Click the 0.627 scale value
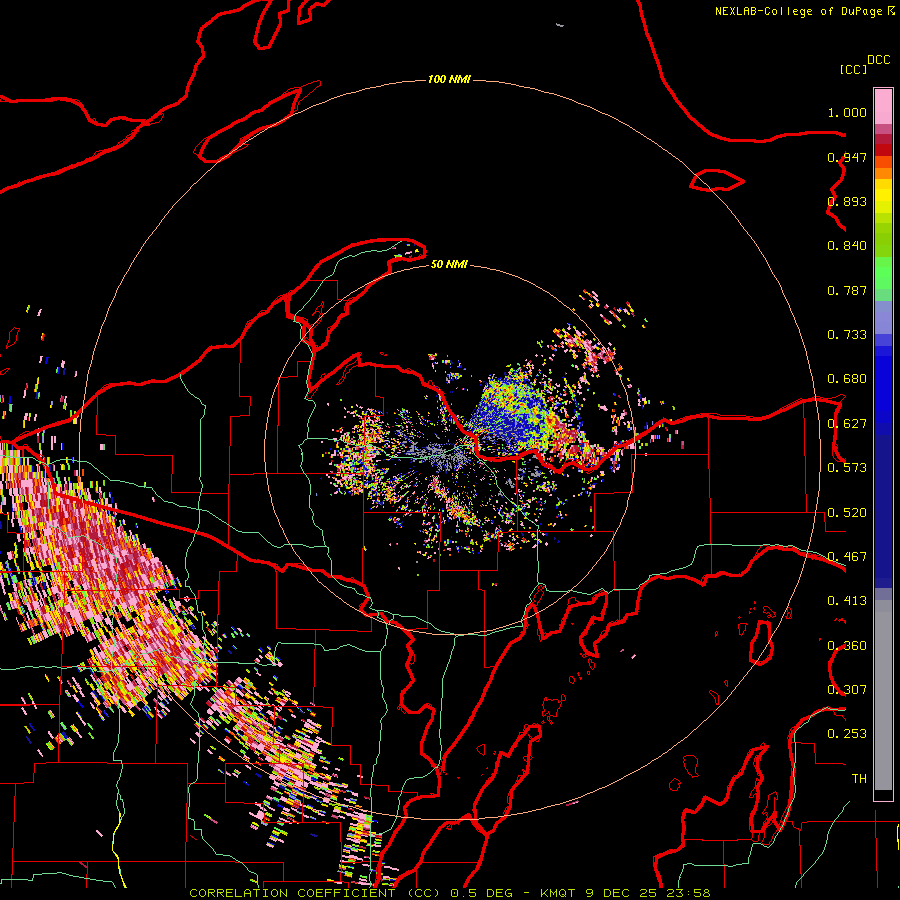This screenshot has height=900, width=900. [x=847, y=424]
